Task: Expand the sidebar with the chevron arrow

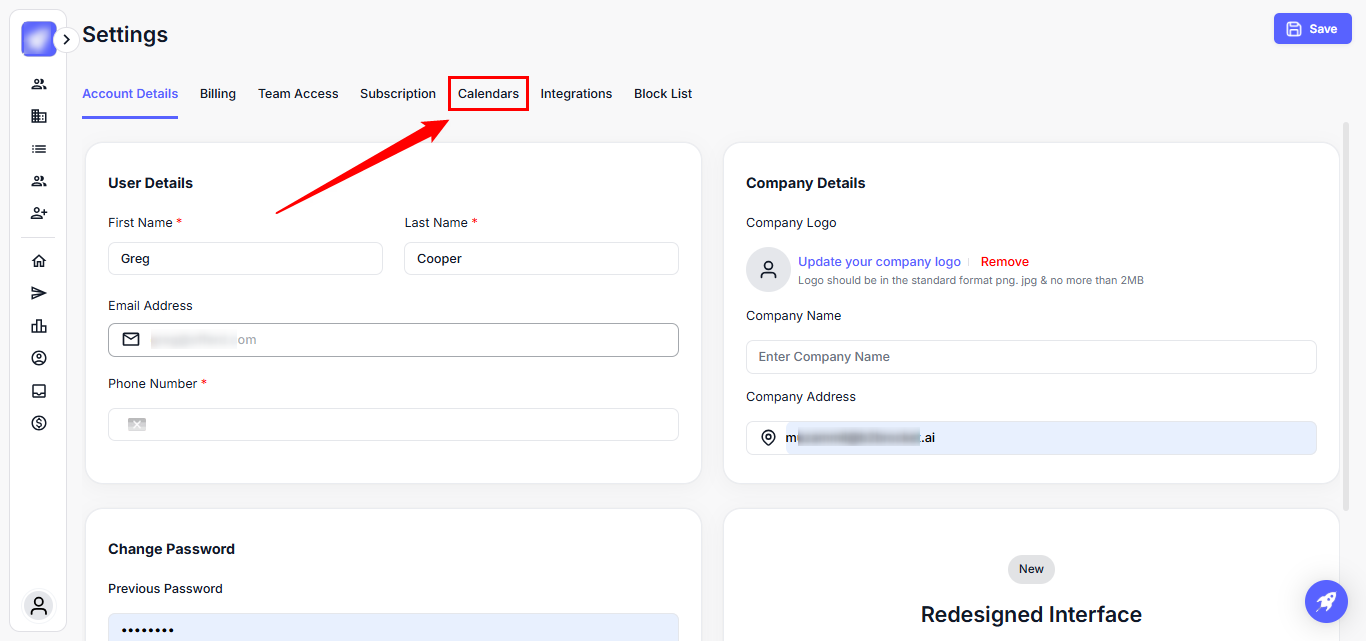Action: [66, 40]
